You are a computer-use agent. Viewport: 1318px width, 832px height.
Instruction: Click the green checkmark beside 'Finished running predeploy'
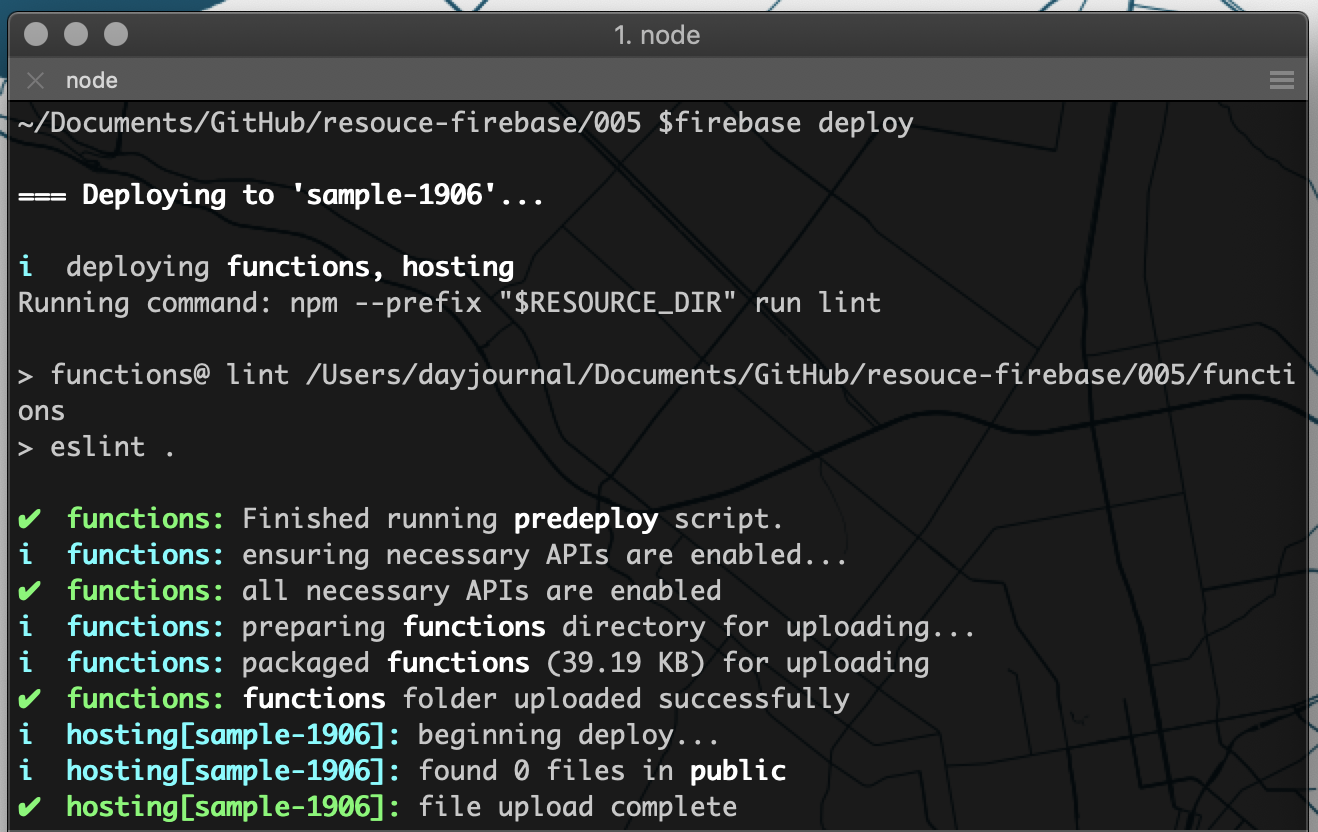(30, 519)
